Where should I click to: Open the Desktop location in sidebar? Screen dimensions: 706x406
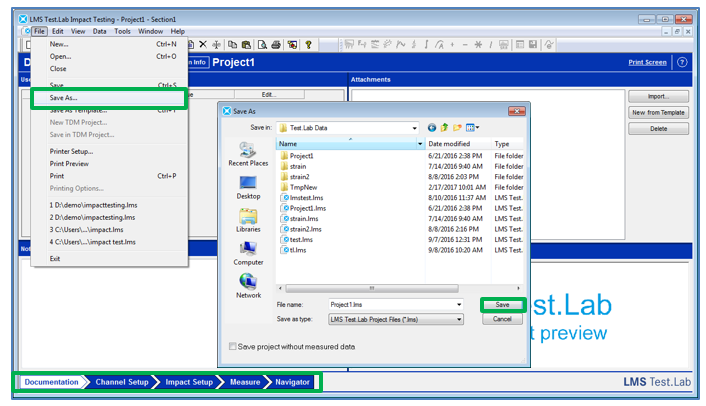pyautogui.click(x=248, y=184)
